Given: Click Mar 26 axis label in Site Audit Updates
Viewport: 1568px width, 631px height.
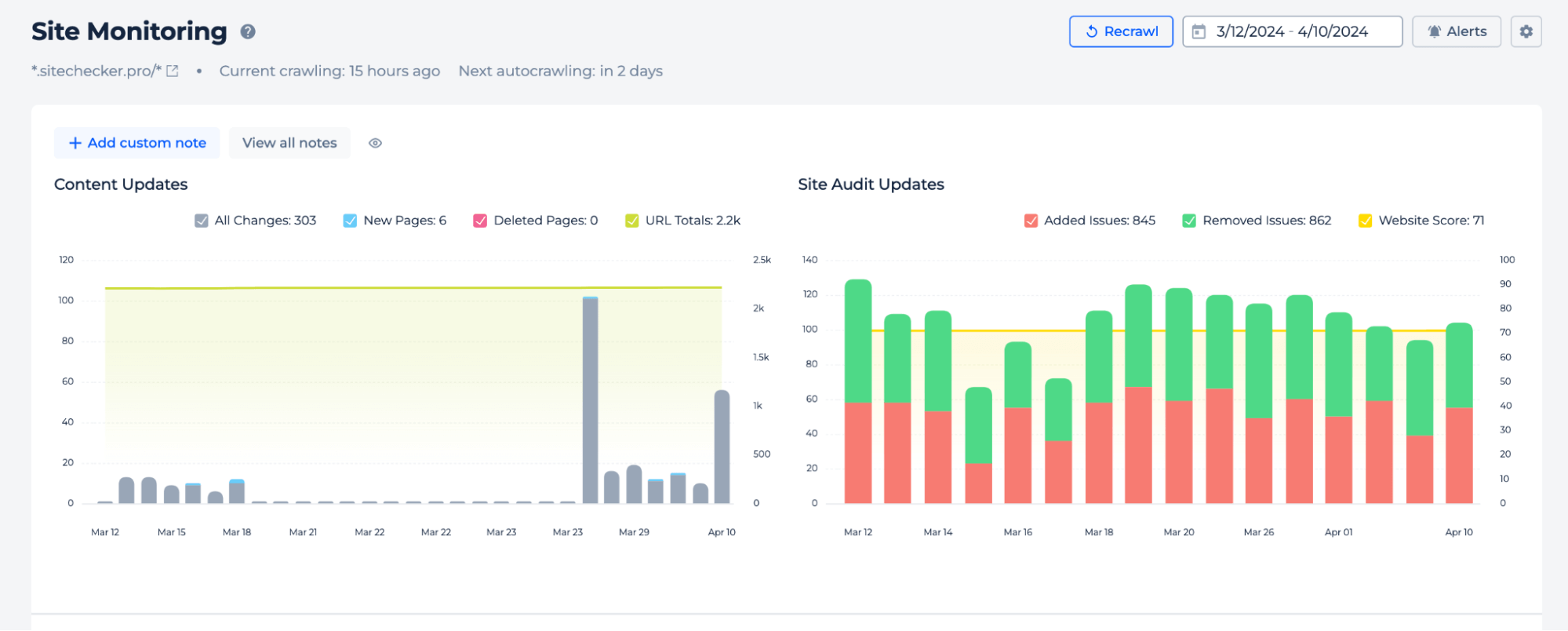Looking at the screenshot, I should (x=1259, y=532).
